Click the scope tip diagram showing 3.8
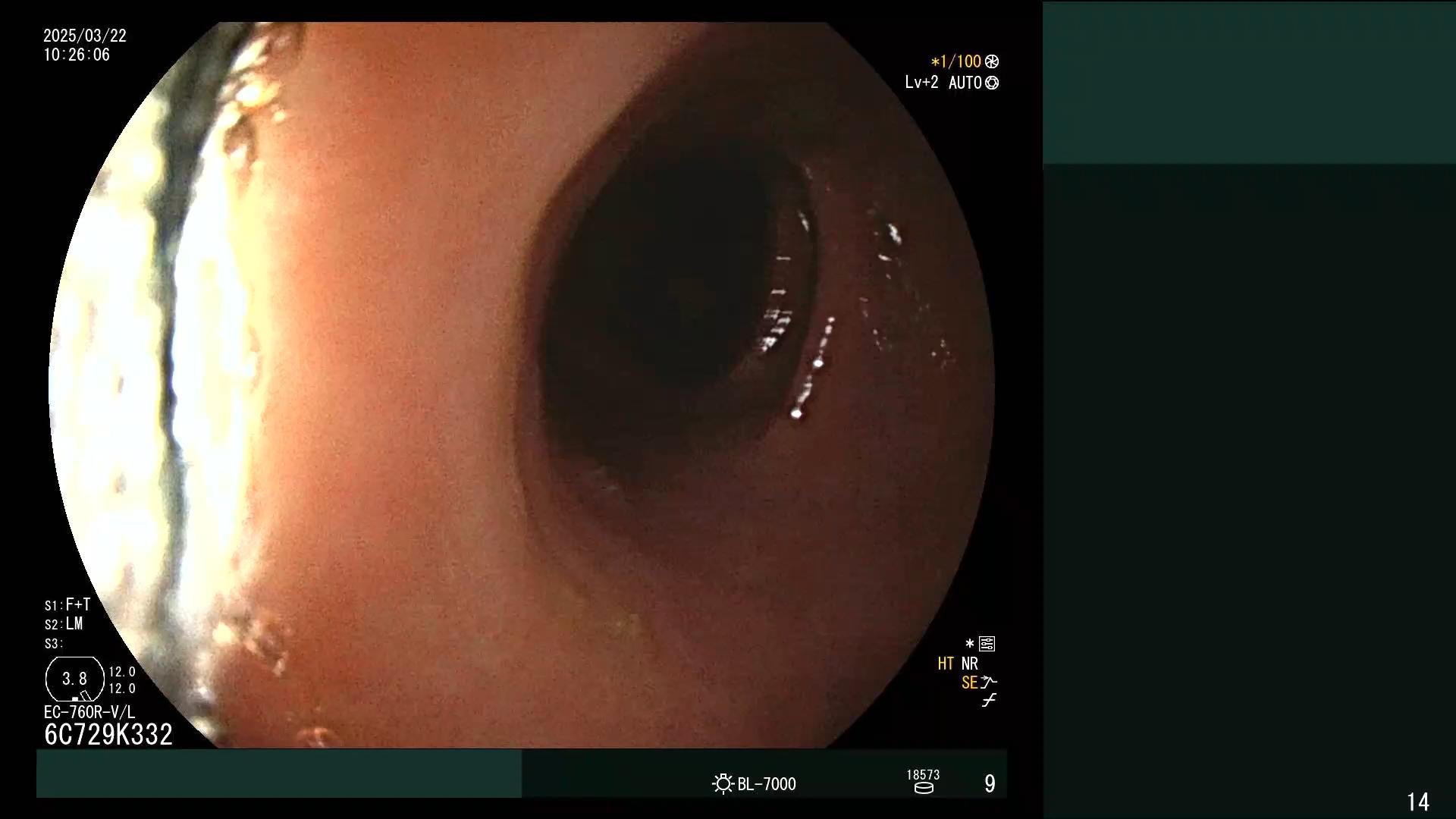 (x=75, y=679)
